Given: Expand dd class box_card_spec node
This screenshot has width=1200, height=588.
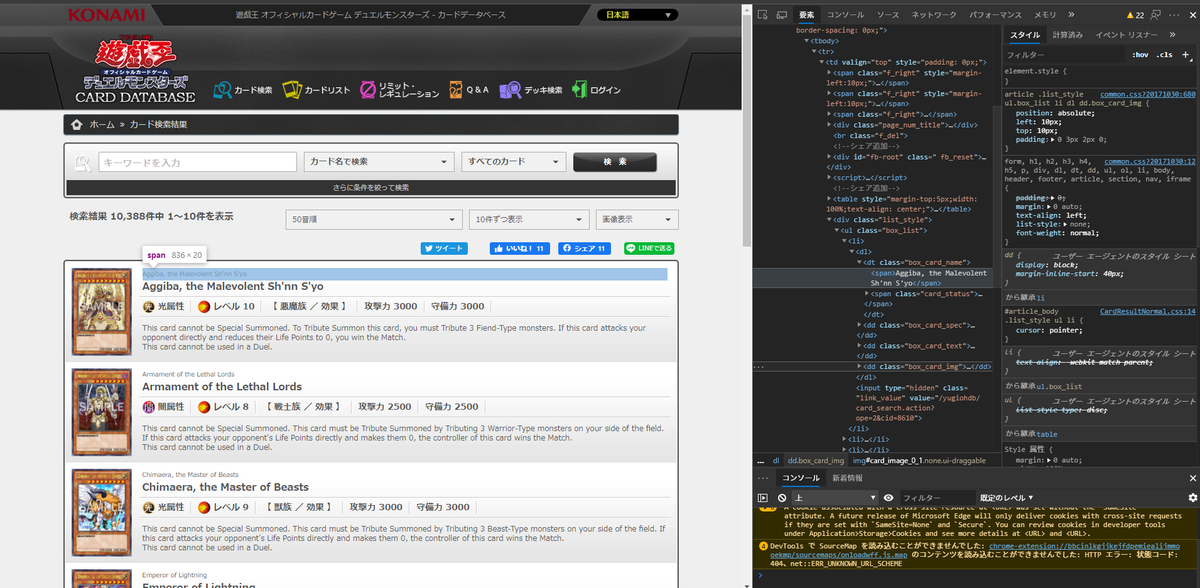Looking at the screenshot, I should (x=861, y=325).
